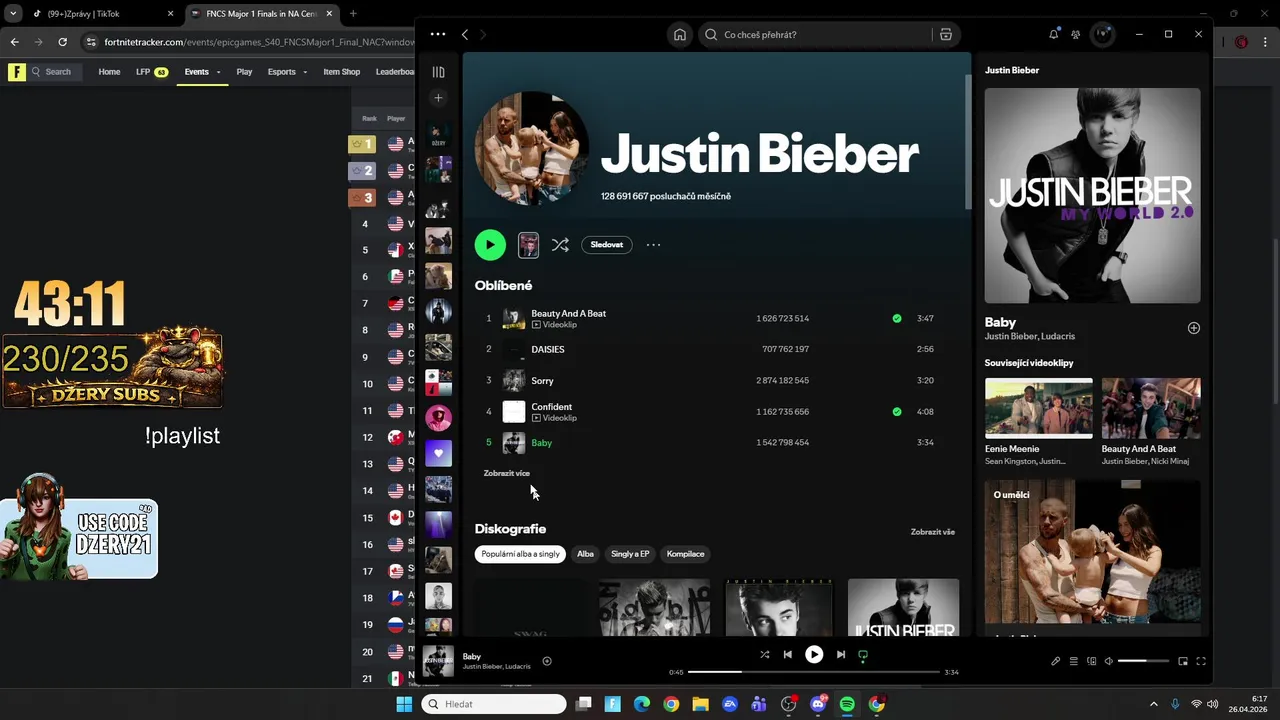This screenshot has width=1280, height=720.
Task: Select Populární alba a singly filter
Action: point(521,554)
